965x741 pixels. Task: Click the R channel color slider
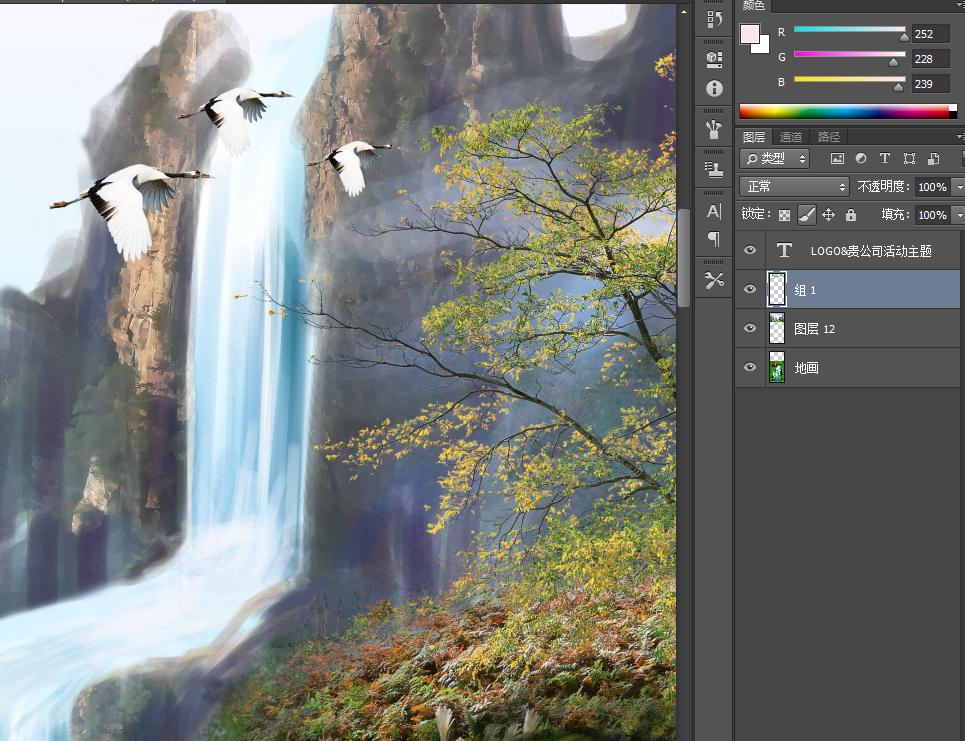[849, 29]
